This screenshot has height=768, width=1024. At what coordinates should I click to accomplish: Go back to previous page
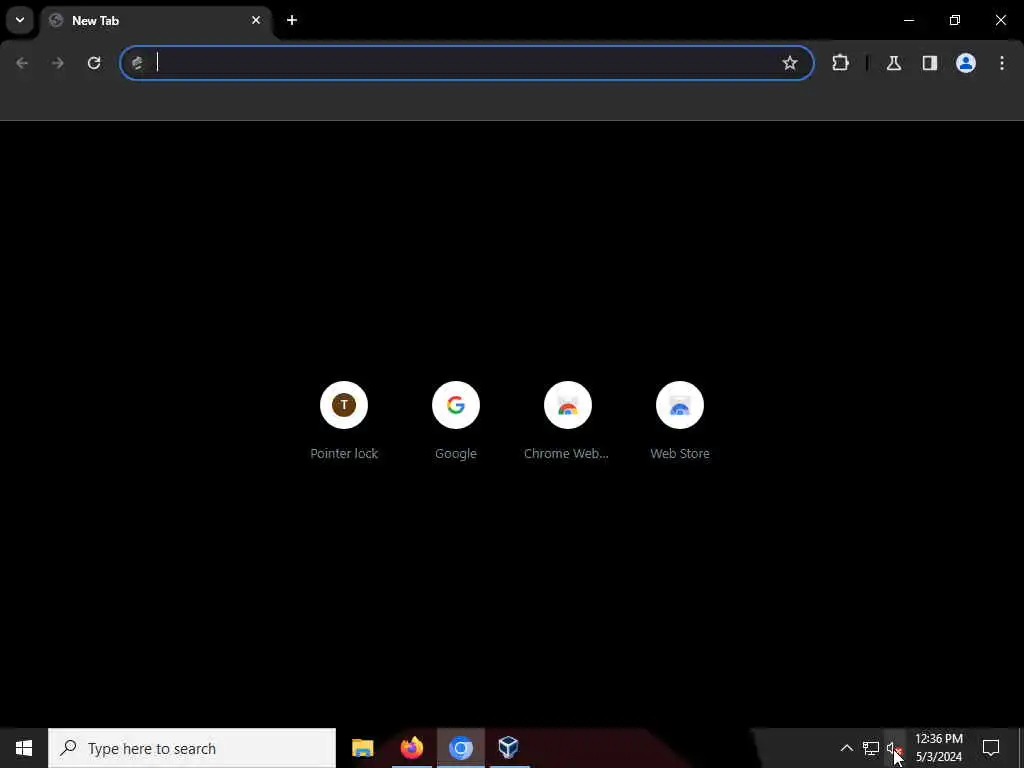[x=22, y=63]
